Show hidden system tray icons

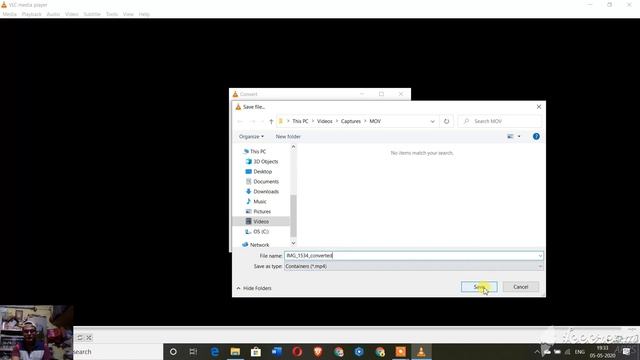pyautogui.click(x=537, y=352)
